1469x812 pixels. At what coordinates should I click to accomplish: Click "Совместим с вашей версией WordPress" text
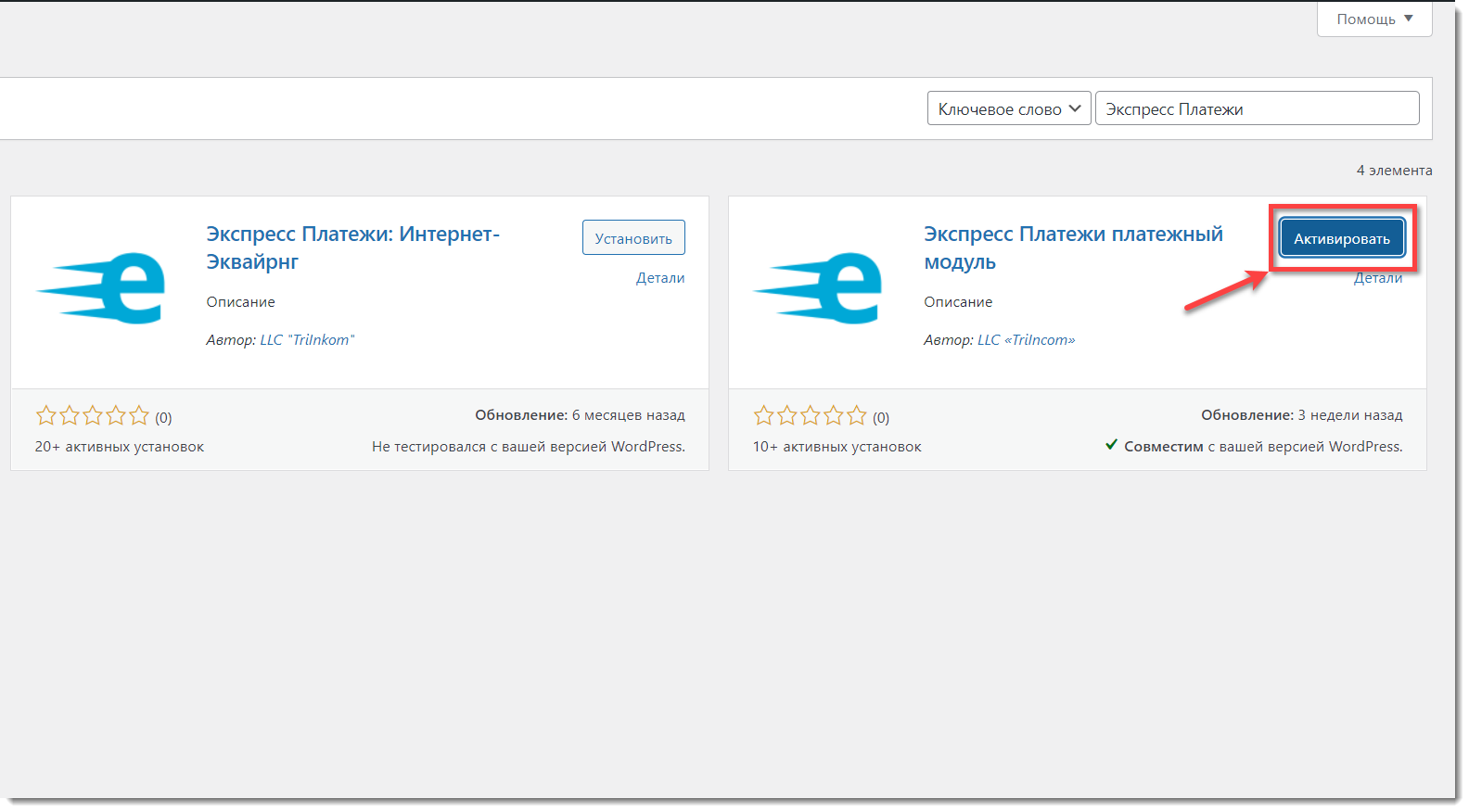(1263, 447)
